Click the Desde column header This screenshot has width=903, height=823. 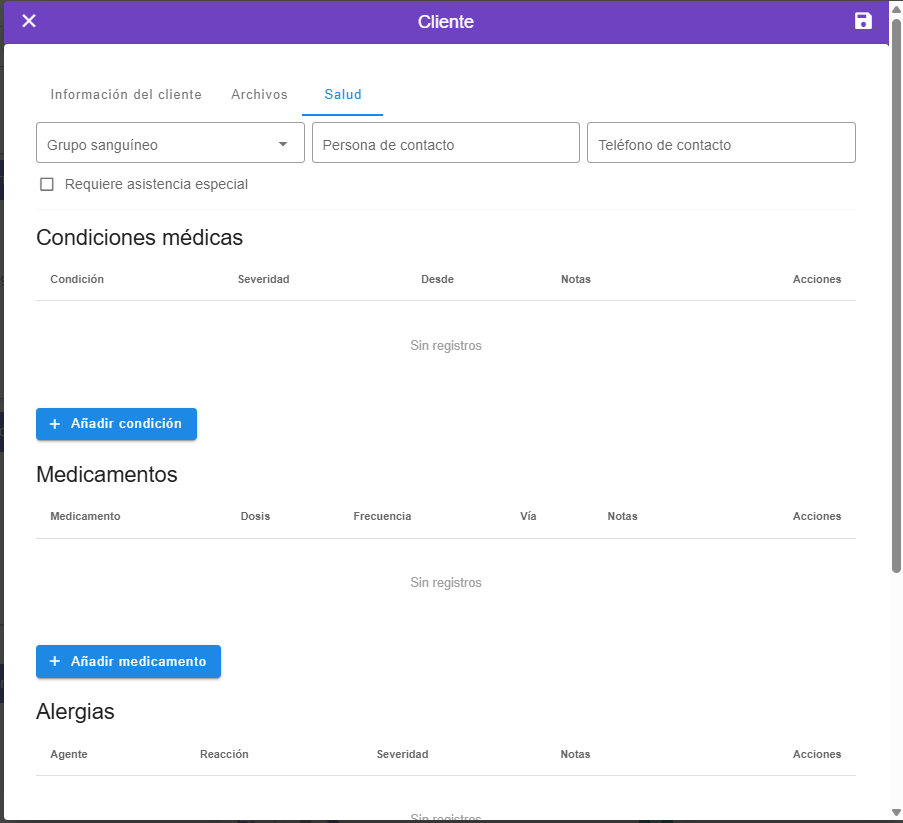tap(437, 280)
